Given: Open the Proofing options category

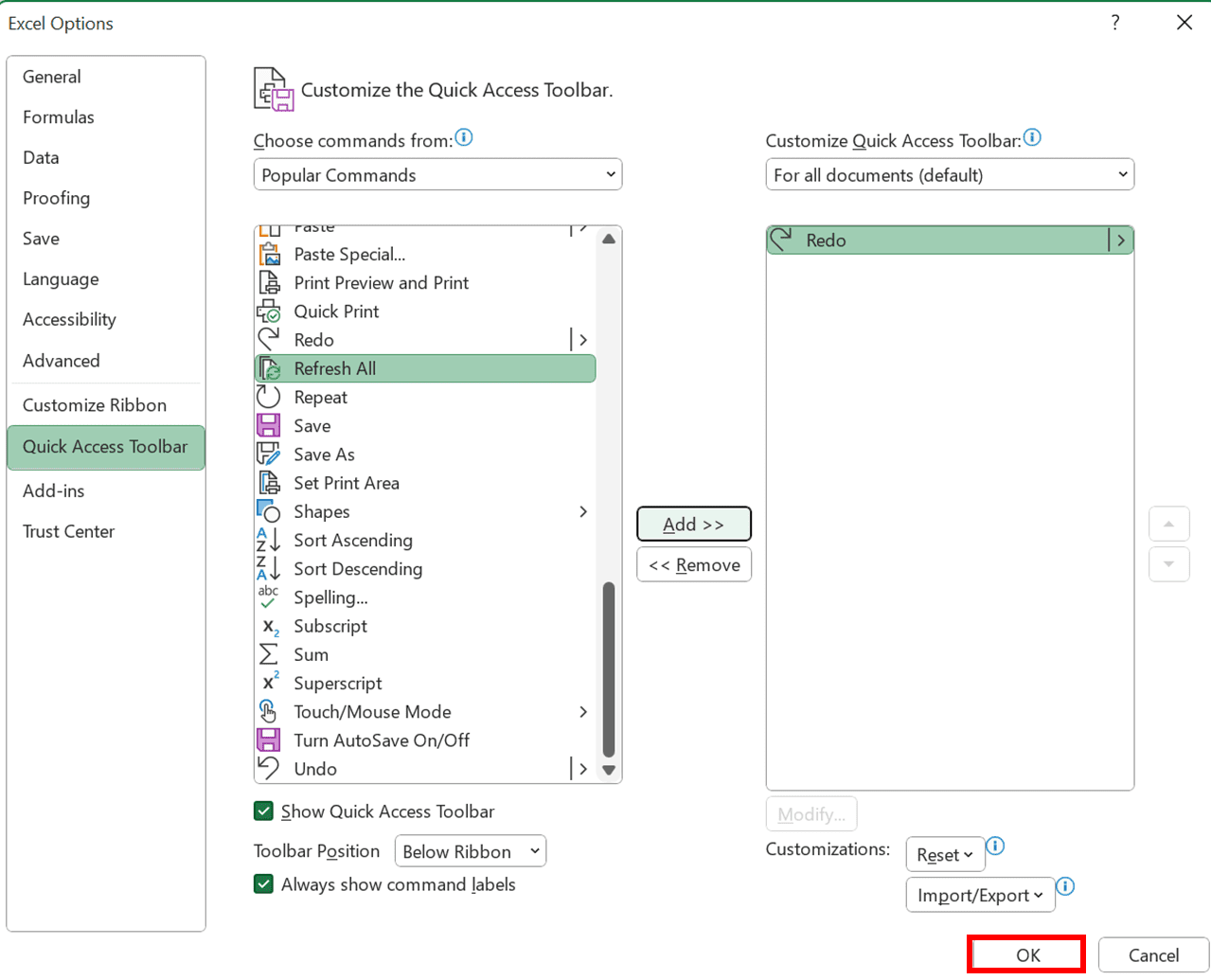Looking at the screenshot, I should [106, 198].
